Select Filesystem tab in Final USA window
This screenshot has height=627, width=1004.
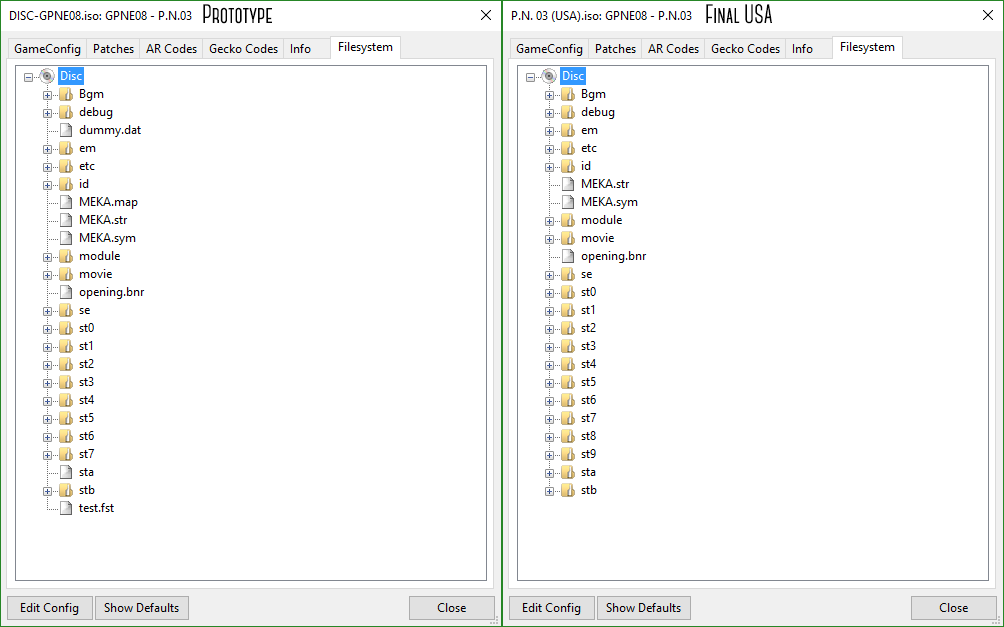[x=867, y=47]
